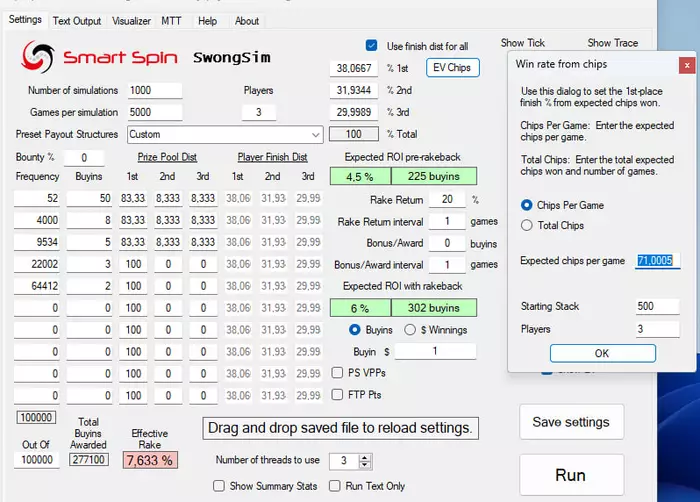Click the 302 buyins with rakeback value

point(434,308)
